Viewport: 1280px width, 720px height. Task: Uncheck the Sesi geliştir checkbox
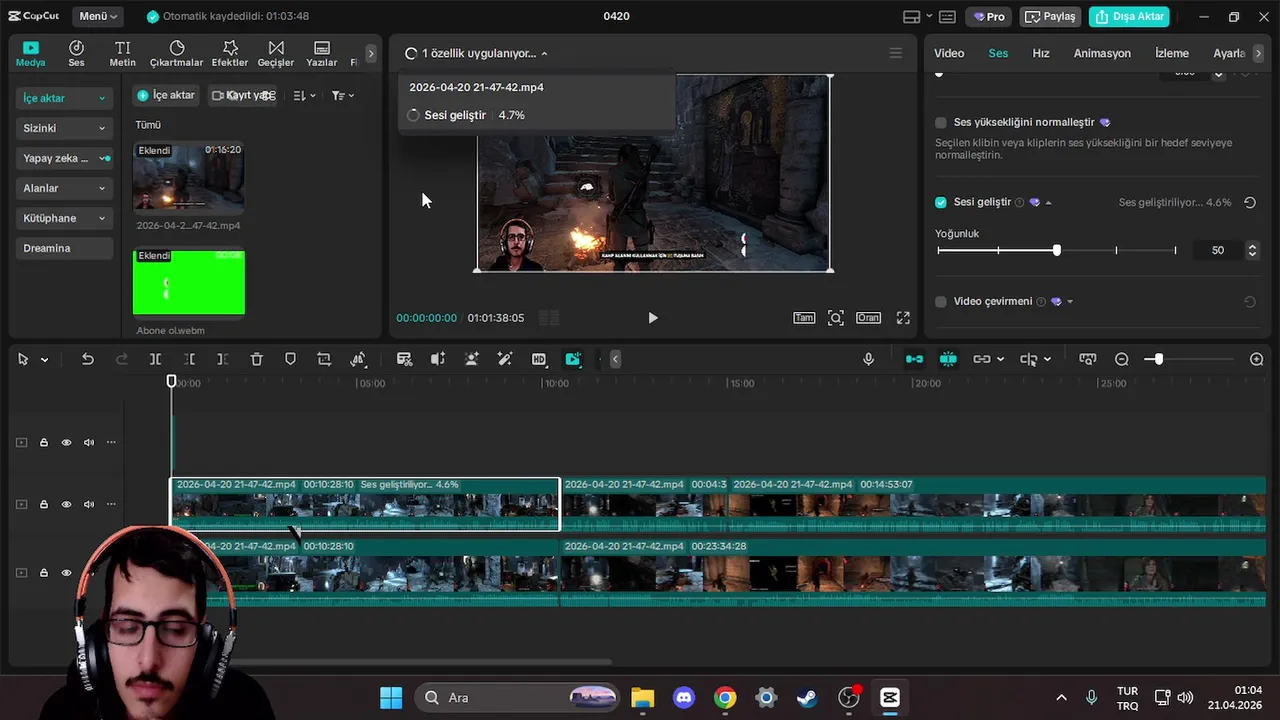click(941, 202)
